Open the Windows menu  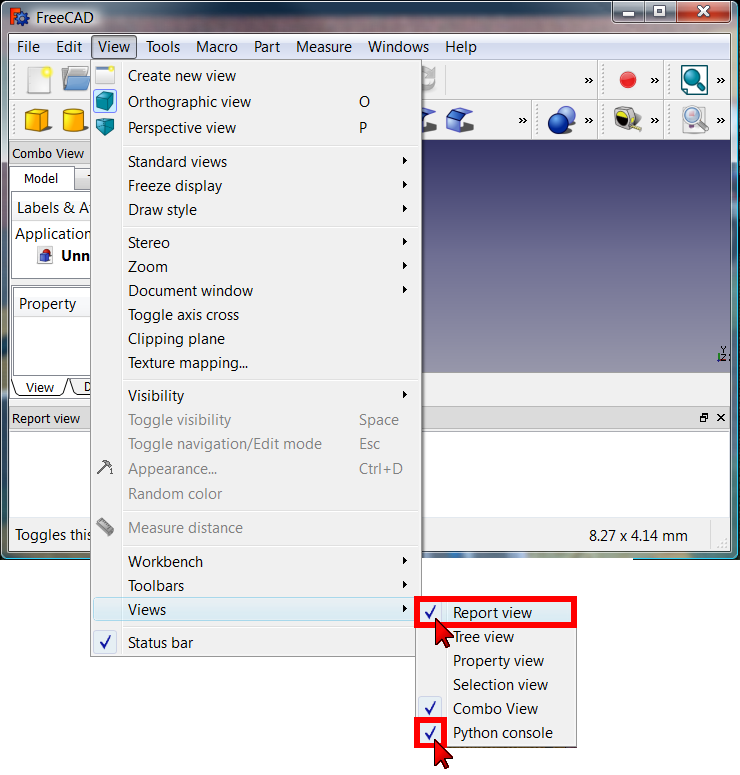pyautogui.click(x=398, y=47)
